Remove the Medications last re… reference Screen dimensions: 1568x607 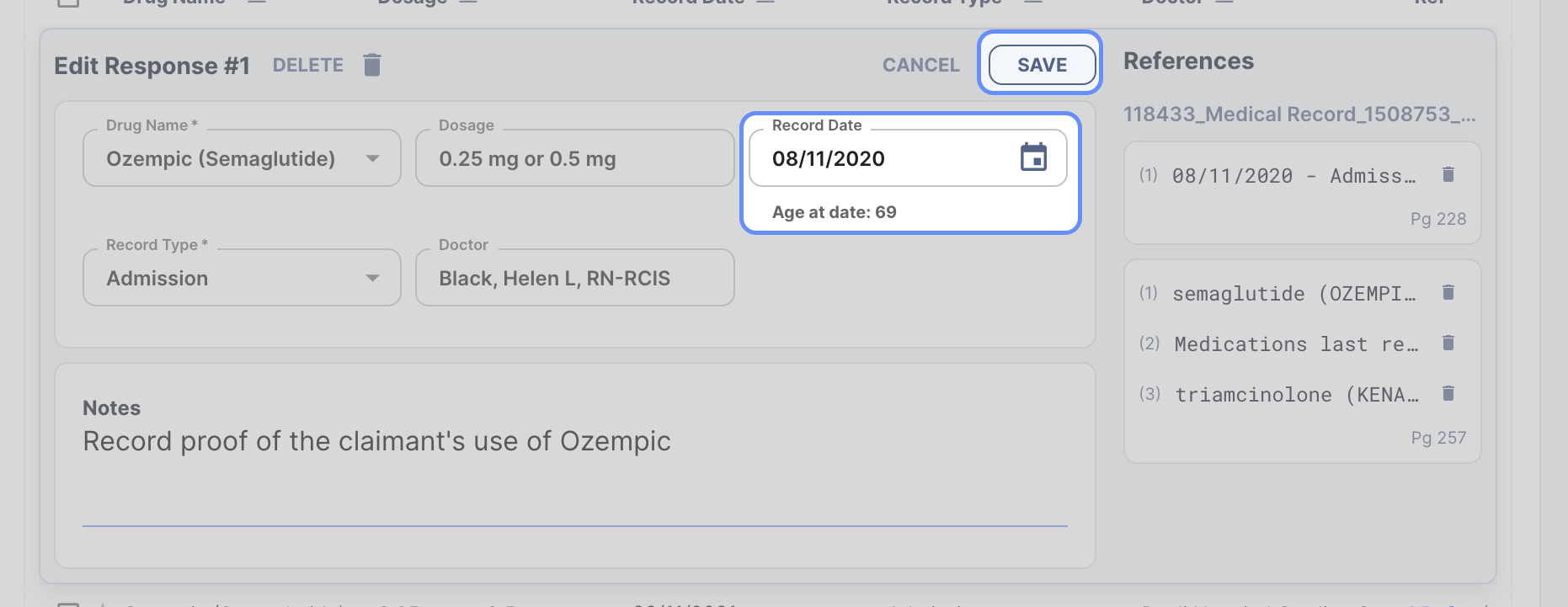tap(1448, 343)
